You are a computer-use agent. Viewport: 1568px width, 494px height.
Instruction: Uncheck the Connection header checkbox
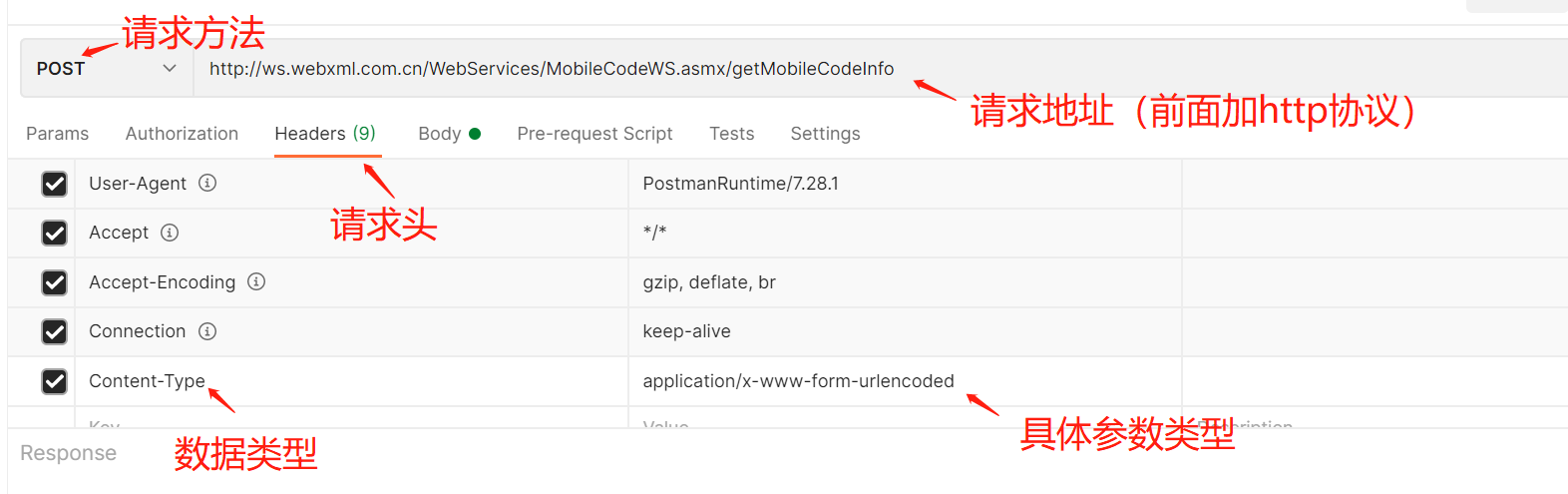[x=55, y=331]
